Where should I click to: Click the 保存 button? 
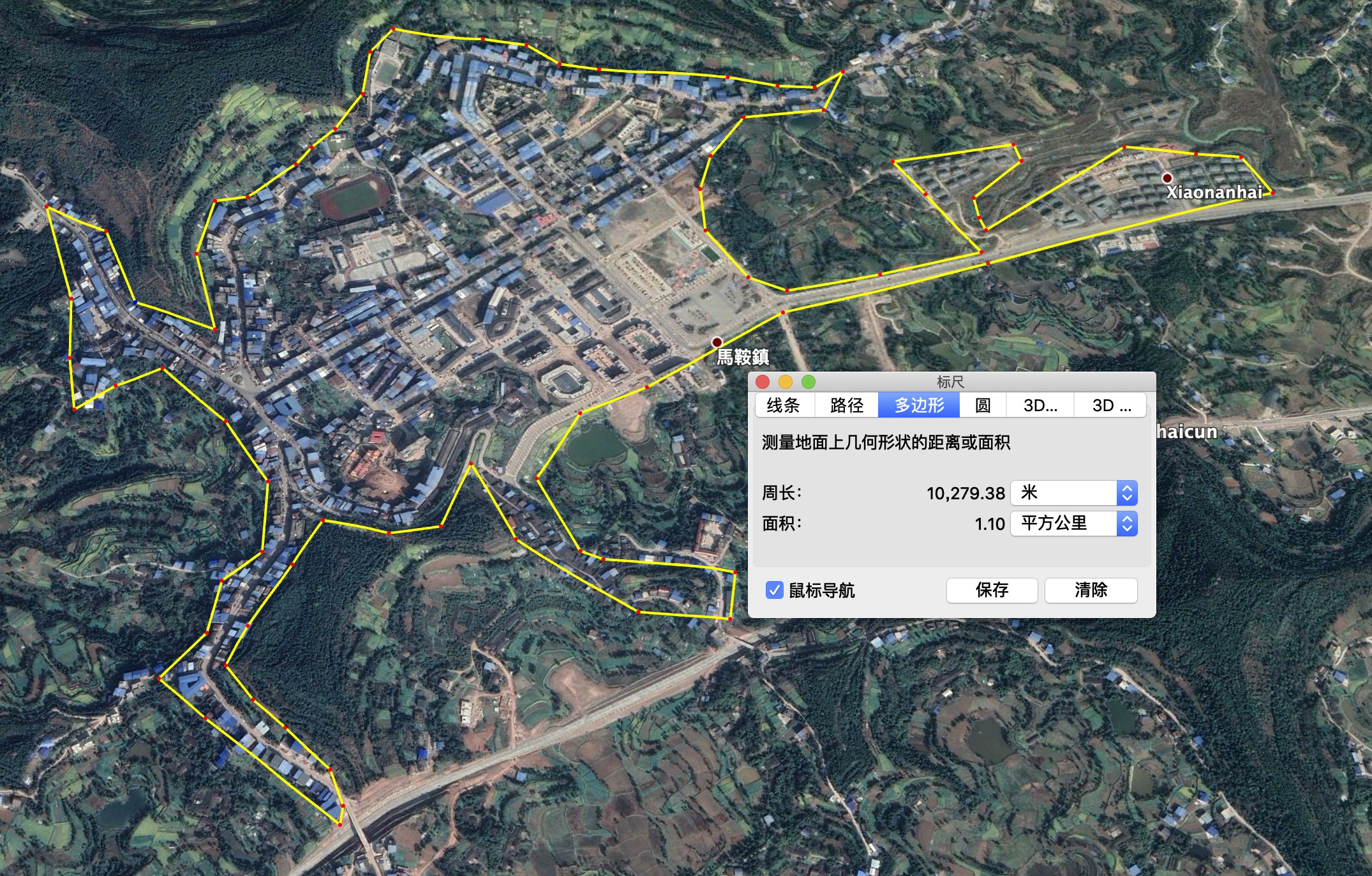click(992, 590)
